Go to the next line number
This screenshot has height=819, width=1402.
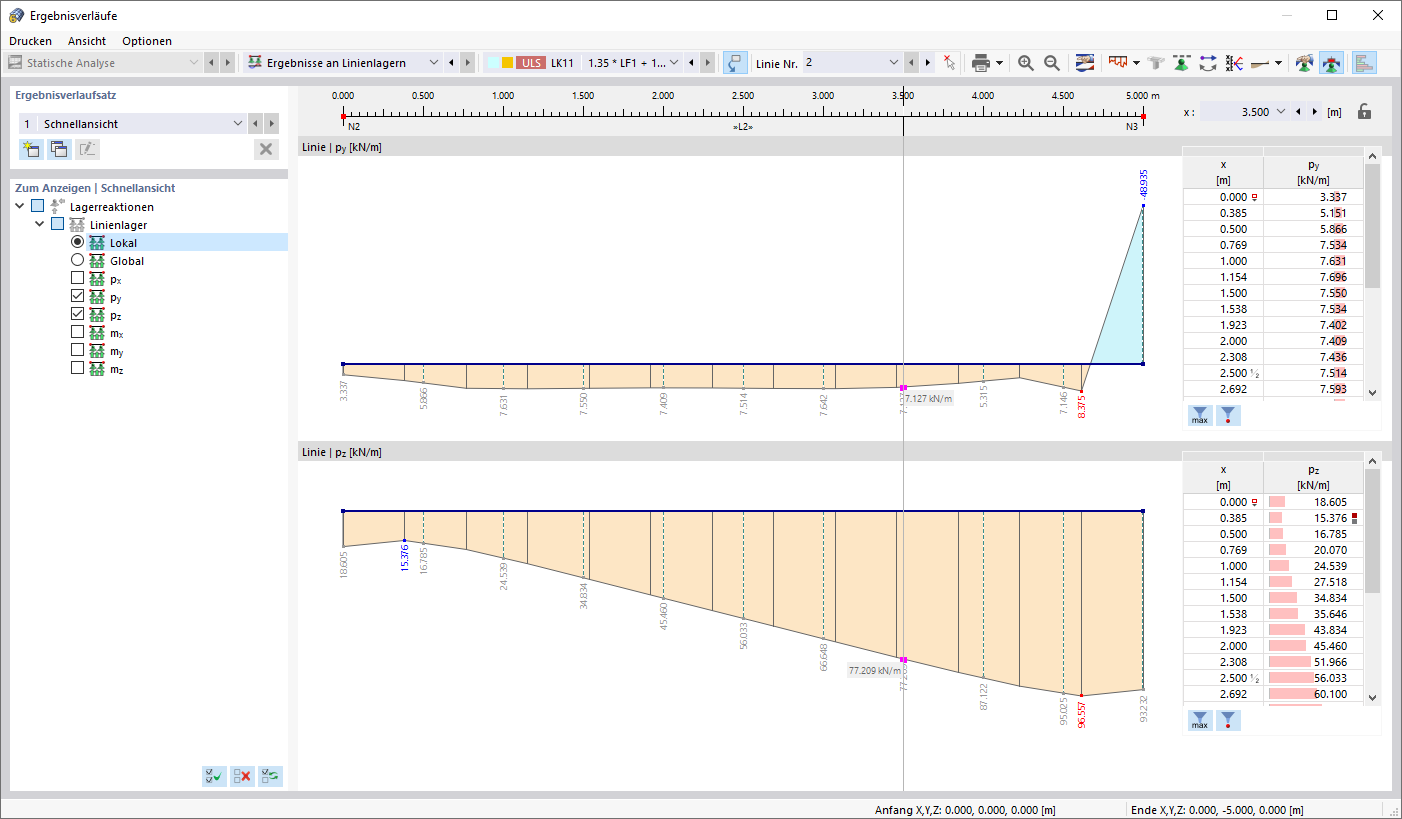928,62
